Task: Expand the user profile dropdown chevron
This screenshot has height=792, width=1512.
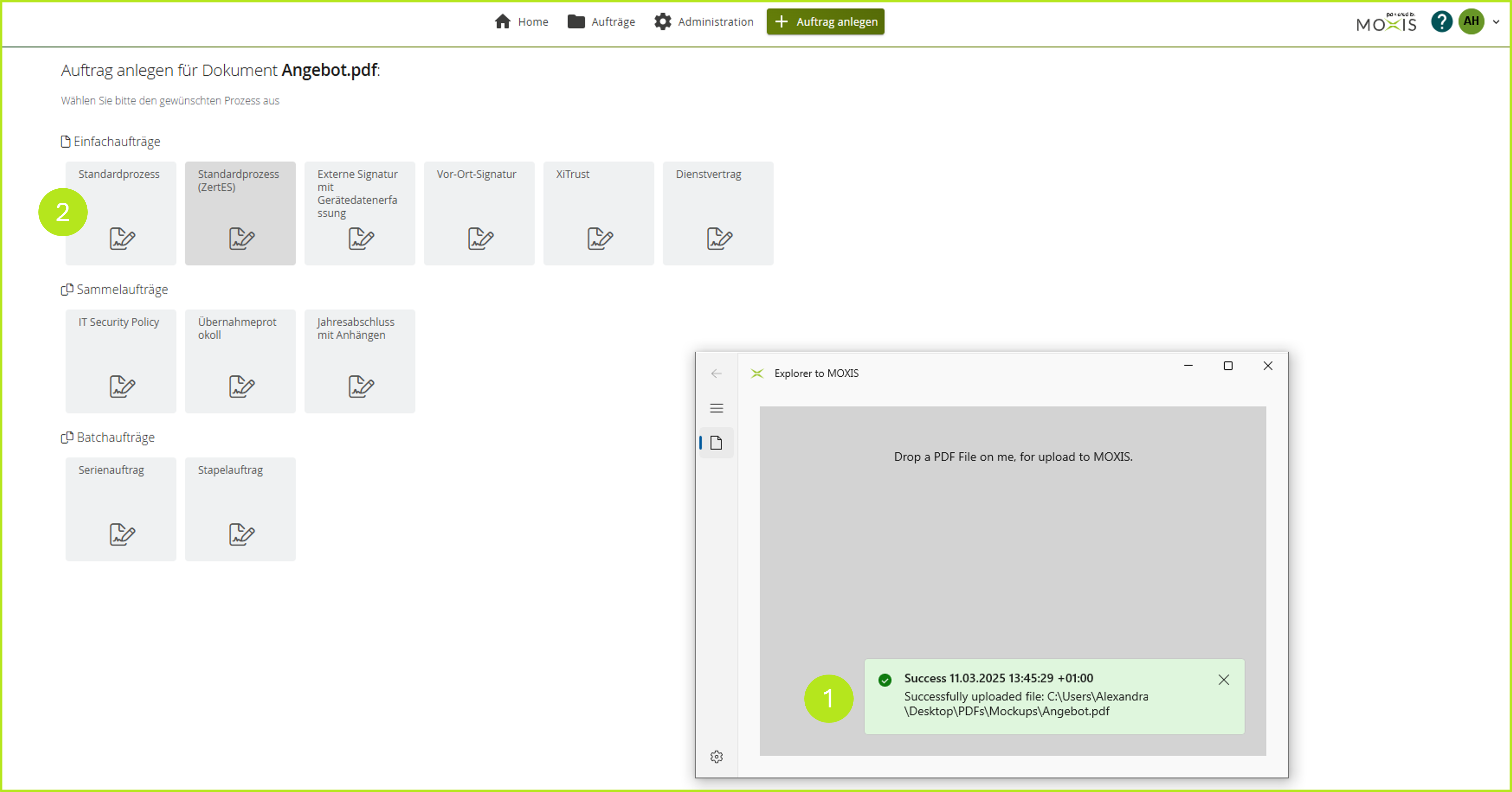Action: click(1496, 22)
